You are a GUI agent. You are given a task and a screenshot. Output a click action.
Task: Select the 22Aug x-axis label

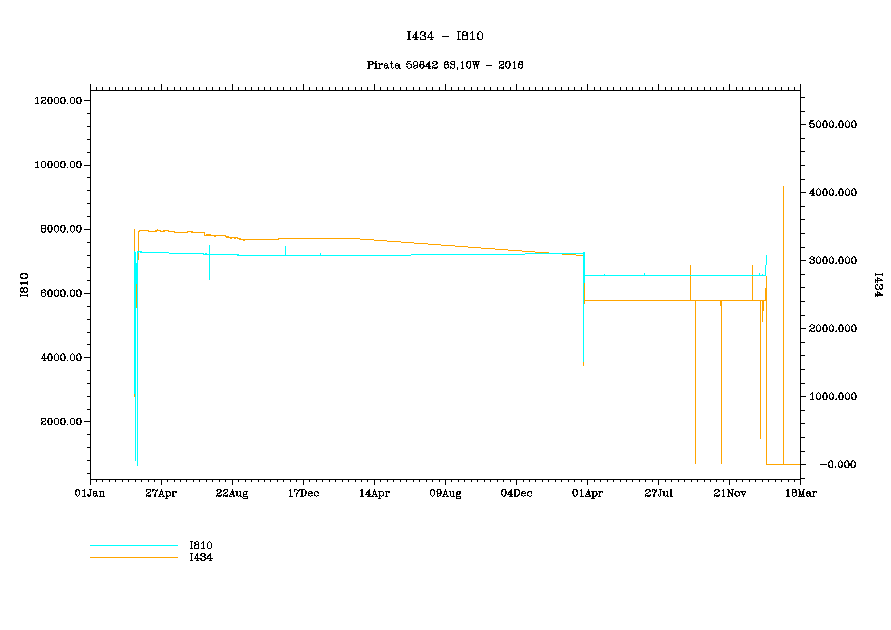click(232, 493)
